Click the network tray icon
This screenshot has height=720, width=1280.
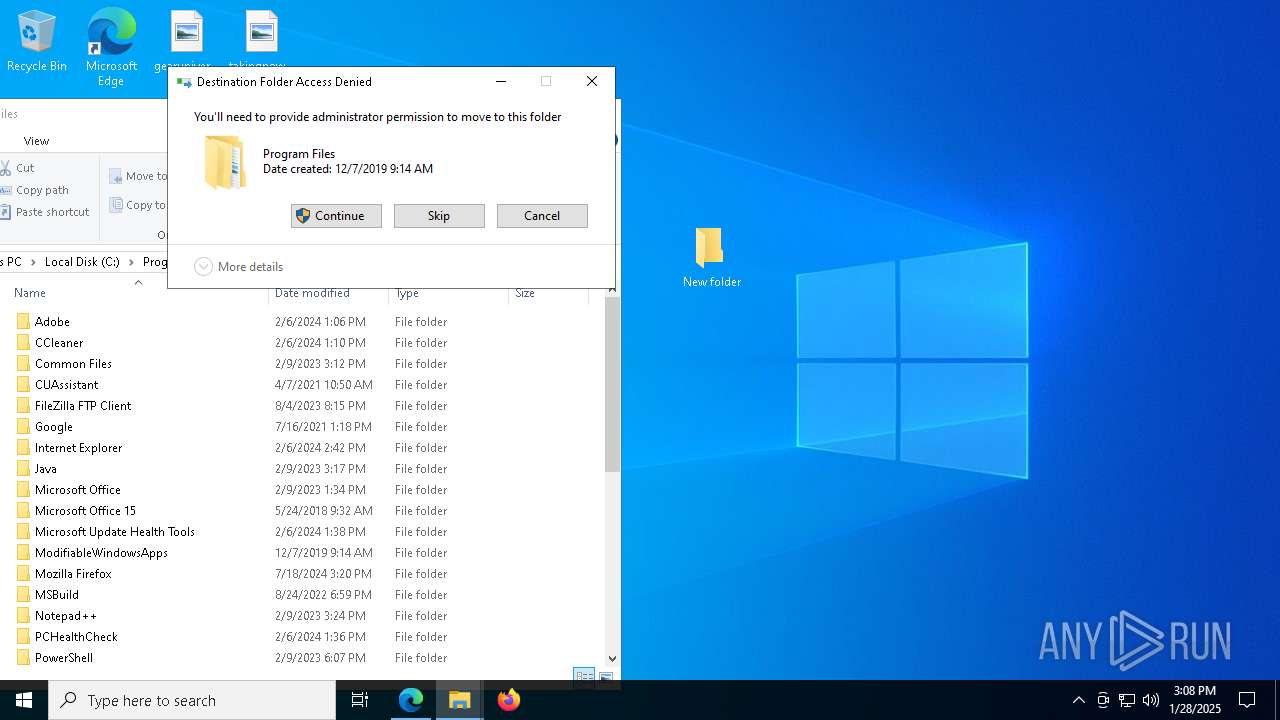pos(1127,700)
